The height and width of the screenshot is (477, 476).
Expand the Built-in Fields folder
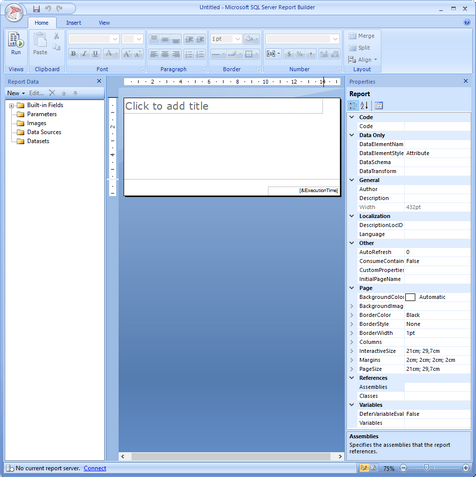click(x=11, y=105)
